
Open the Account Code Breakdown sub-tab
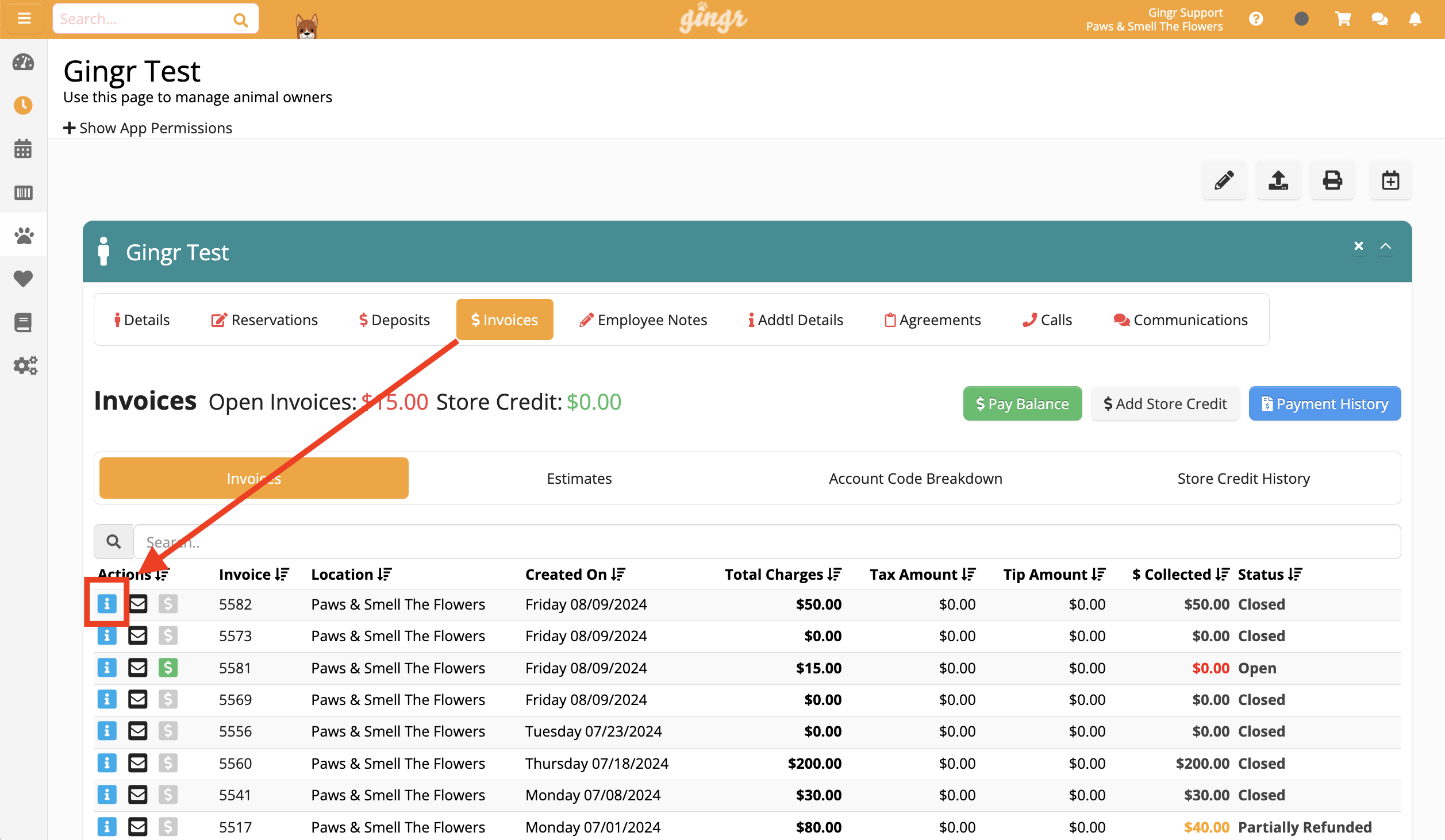click(916, 479)
